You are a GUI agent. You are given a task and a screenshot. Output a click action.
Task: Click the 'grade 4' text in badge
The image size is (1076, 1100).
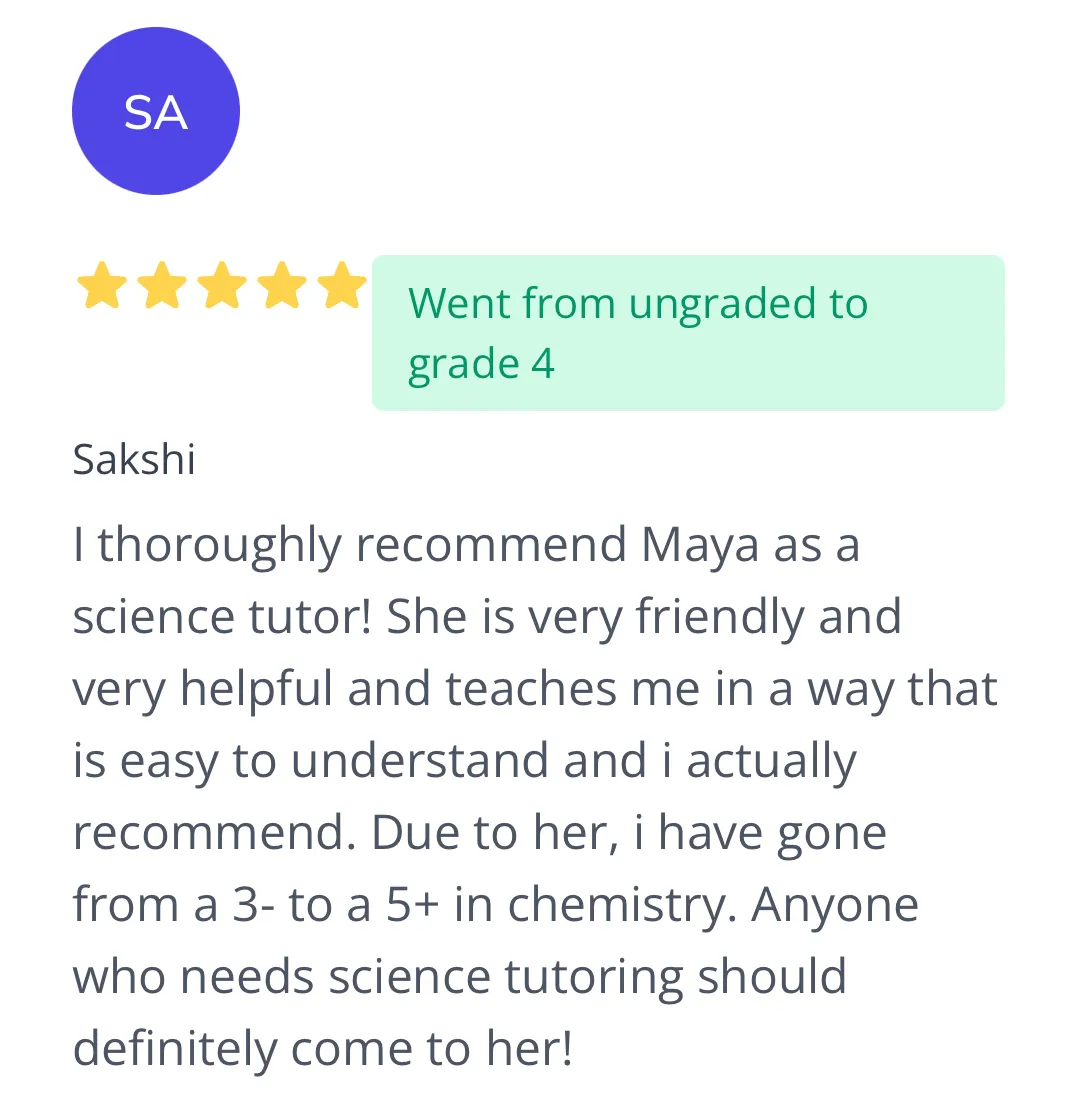[x=481, y=365]
